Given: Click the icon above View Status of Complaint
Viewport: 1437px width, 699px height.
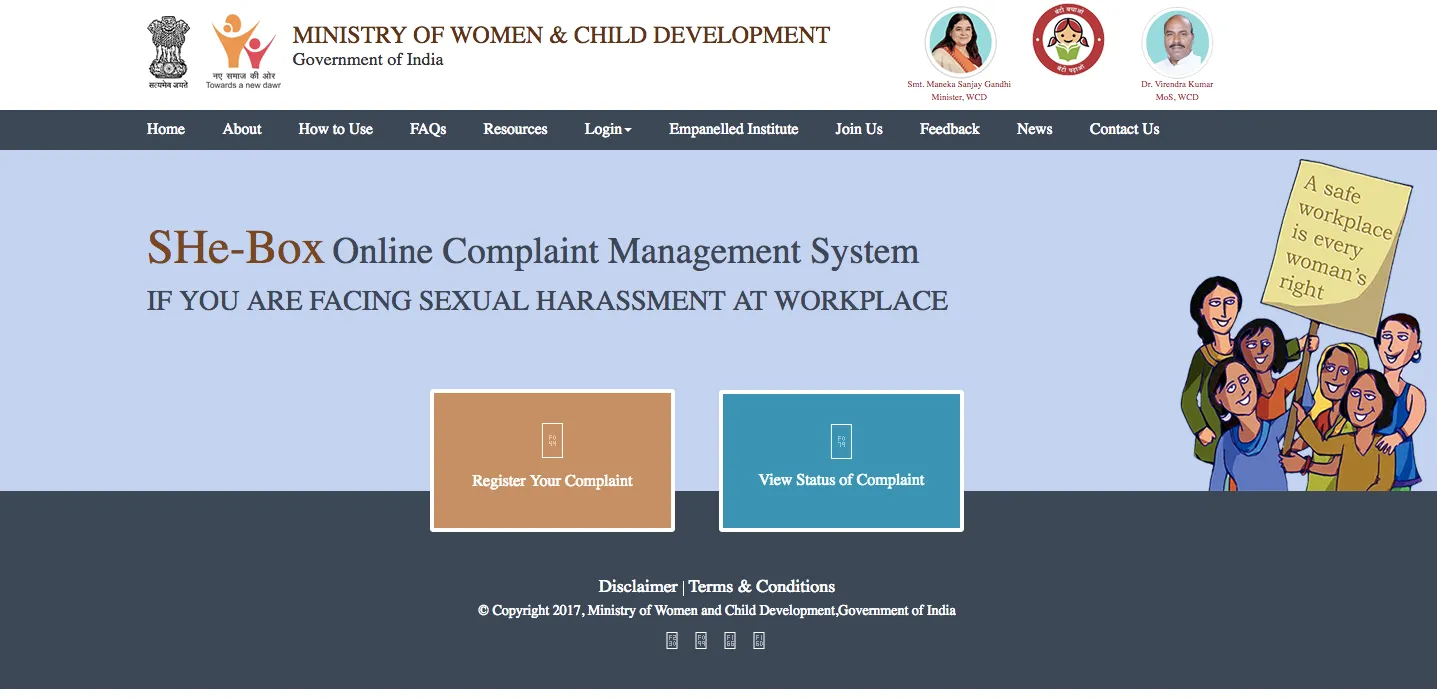Looking at the screenshot, I should click(841, 440).
